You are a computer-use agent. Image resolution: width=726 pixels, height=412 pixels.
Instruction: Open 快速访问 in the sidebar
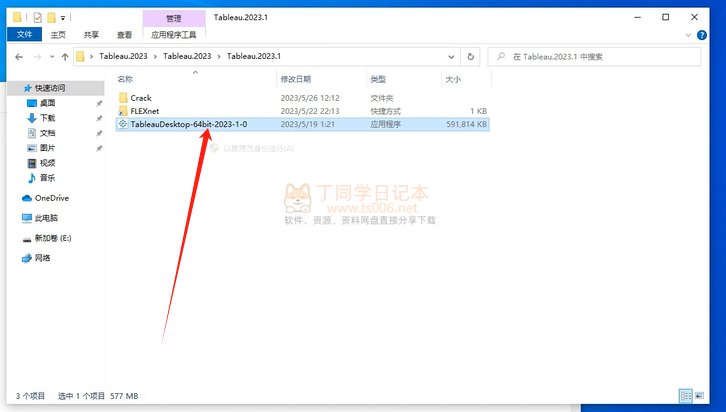click(x=50, y=88)
